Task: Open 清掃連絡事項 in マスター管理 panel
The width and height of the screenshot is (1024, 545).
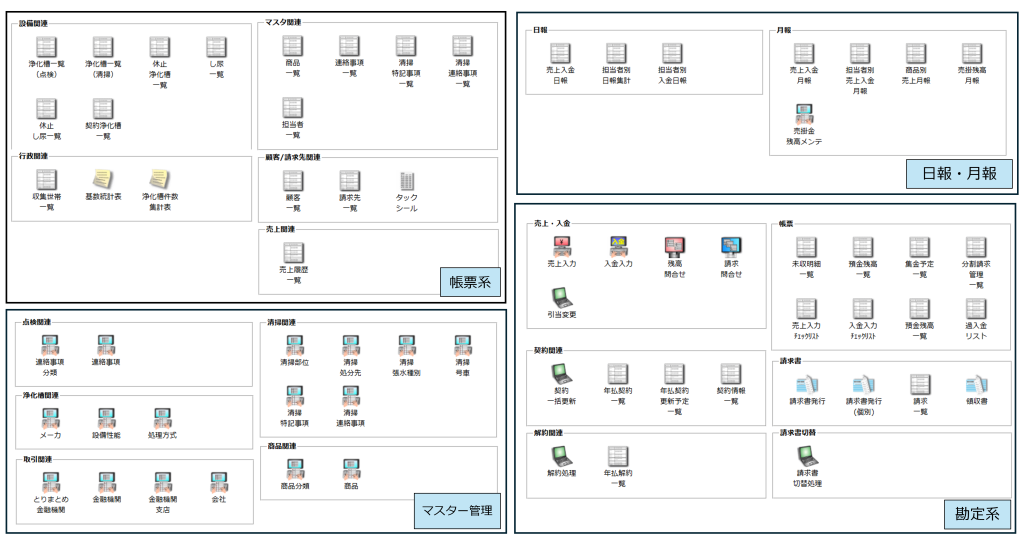Action: click(351, 396)
